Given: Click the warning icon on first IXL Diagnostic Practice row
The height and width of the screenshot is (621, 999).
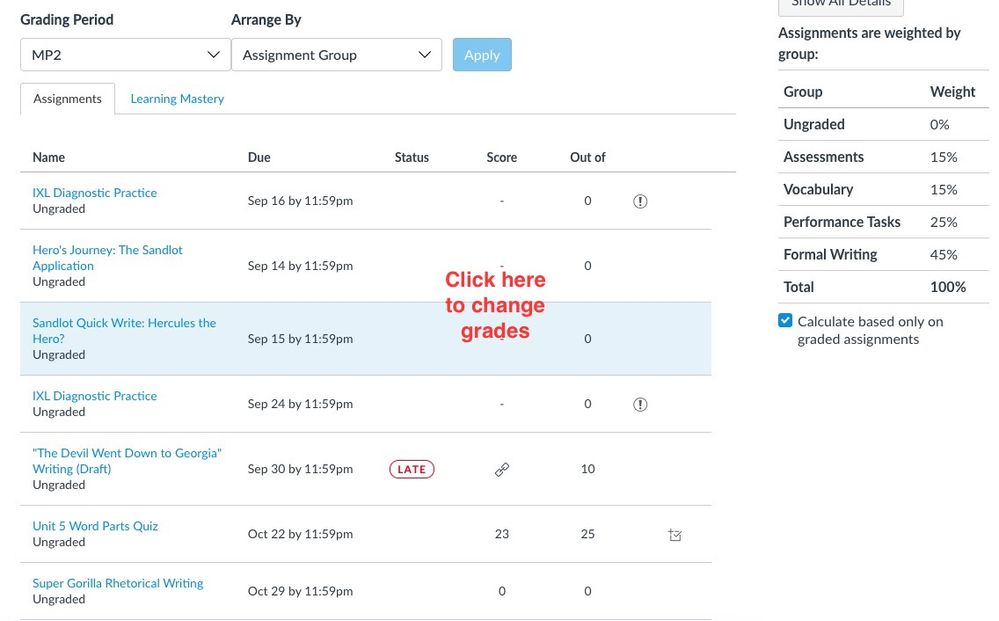Looking at the screenshot, I should [x=640, y=201].
